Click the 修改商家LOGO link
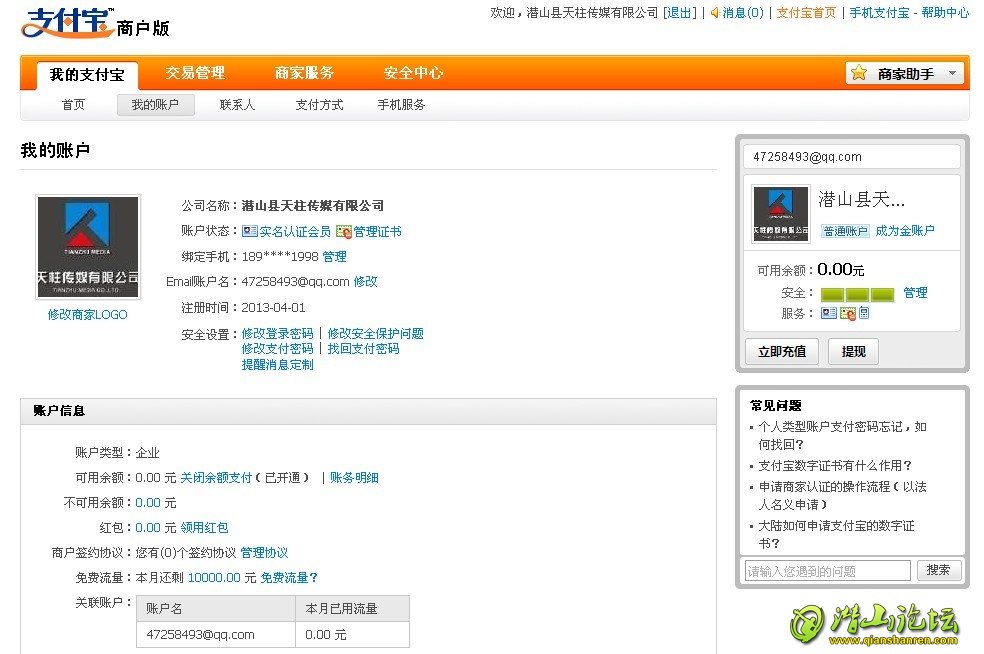The width and height of the screenshot is (984, 654). click(87, 314)
